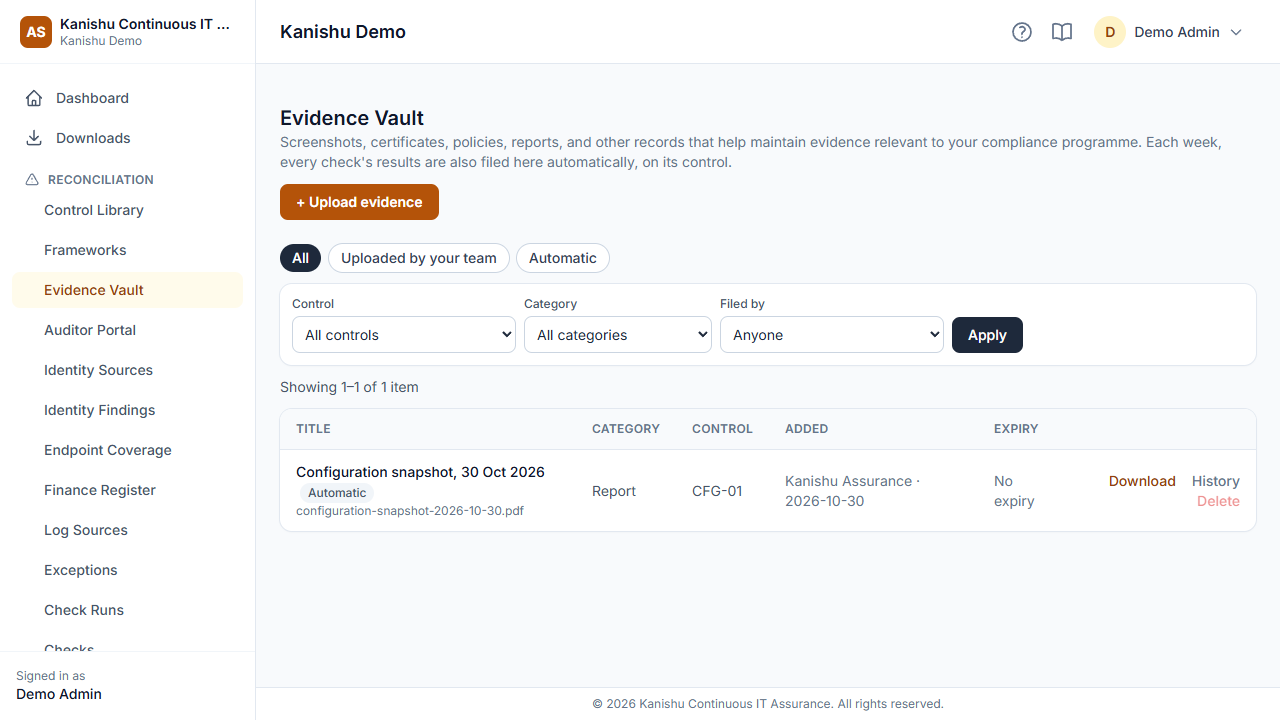Go to Endpoint Coverage
This screenshot has height=720, width=1280.
click(x=128, y=450)
